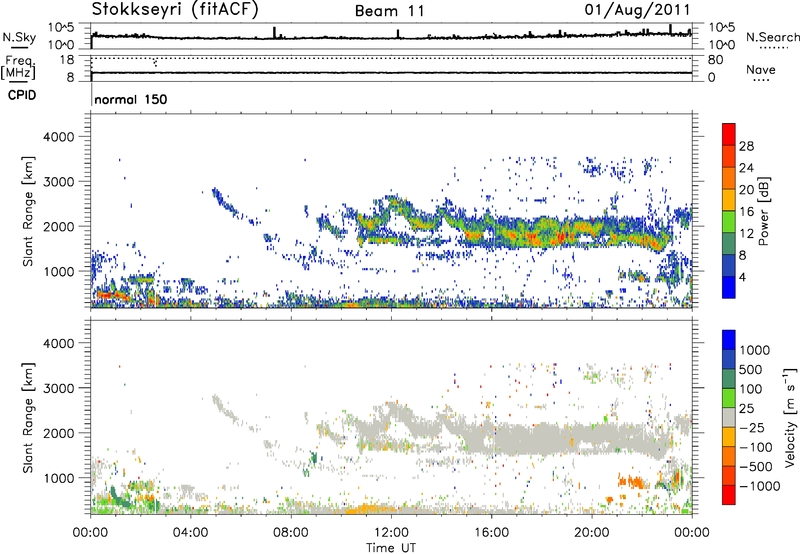
Task: Click the 20 label on power colorbar
Action: 746,190
